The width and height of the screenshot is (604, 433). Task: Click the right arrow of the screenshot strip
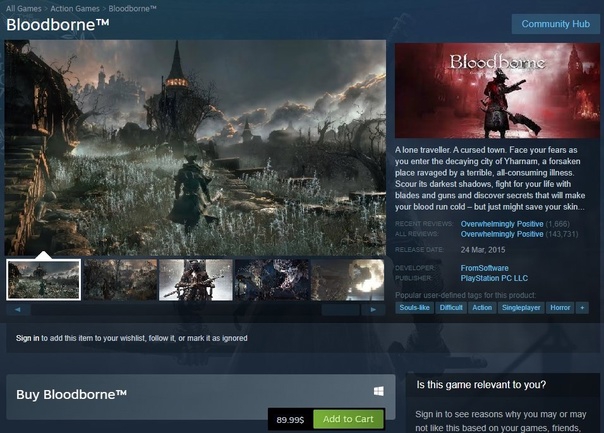(x=373, y=309)
